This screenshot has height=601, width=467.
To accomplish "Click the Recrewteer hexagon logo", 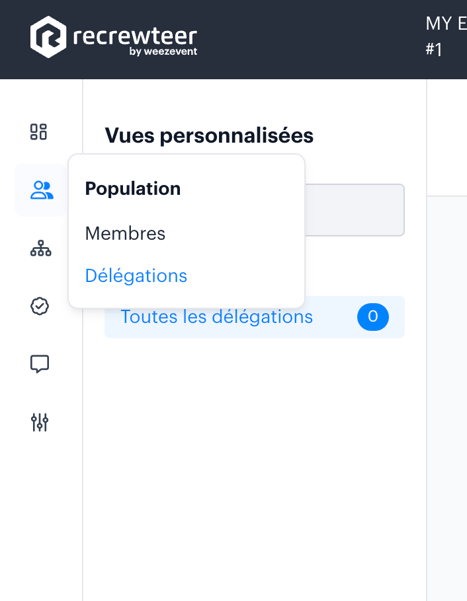I will click(x=48, y=37).
